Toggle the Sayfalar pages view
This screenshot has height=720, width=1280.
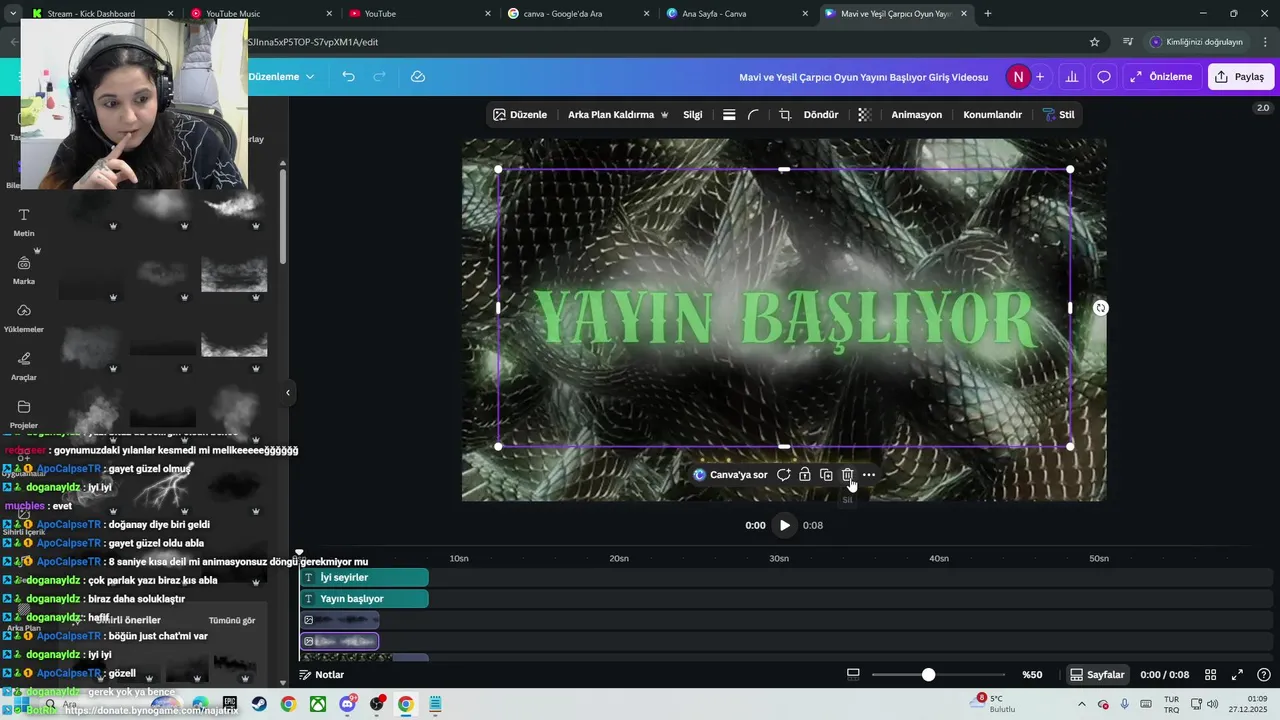tap(1097, 675)
